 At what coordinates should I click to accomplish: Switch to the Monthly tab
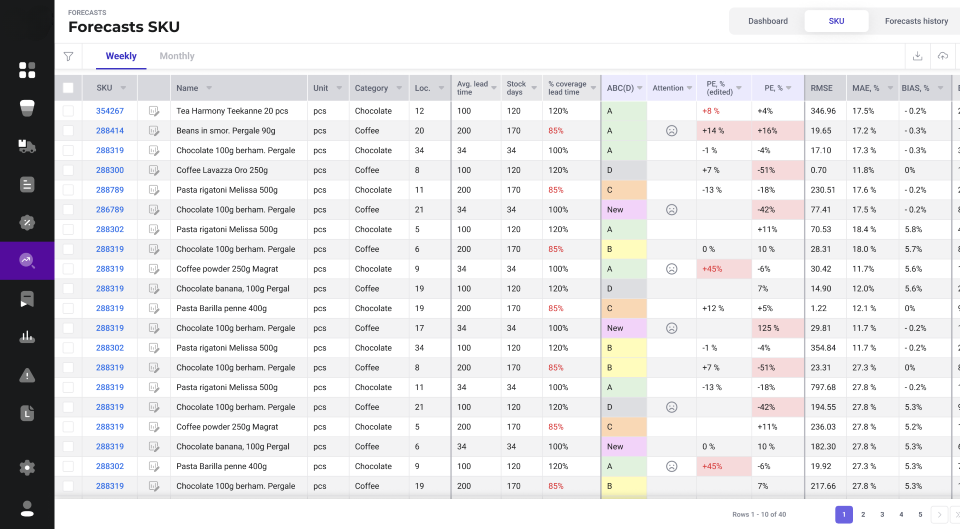tap(177, 56)
